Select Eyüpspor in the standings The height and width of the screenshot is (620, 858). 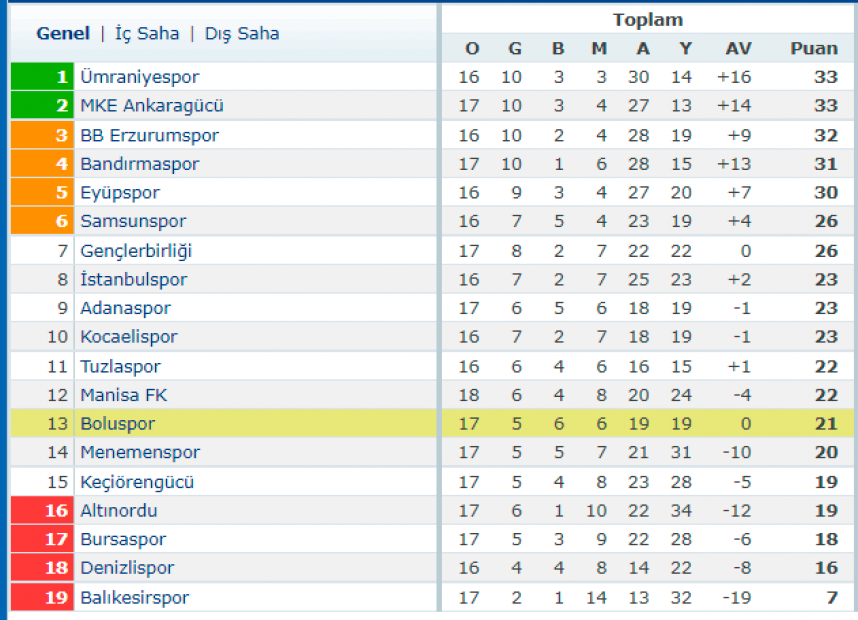click(x=120, y=193)
